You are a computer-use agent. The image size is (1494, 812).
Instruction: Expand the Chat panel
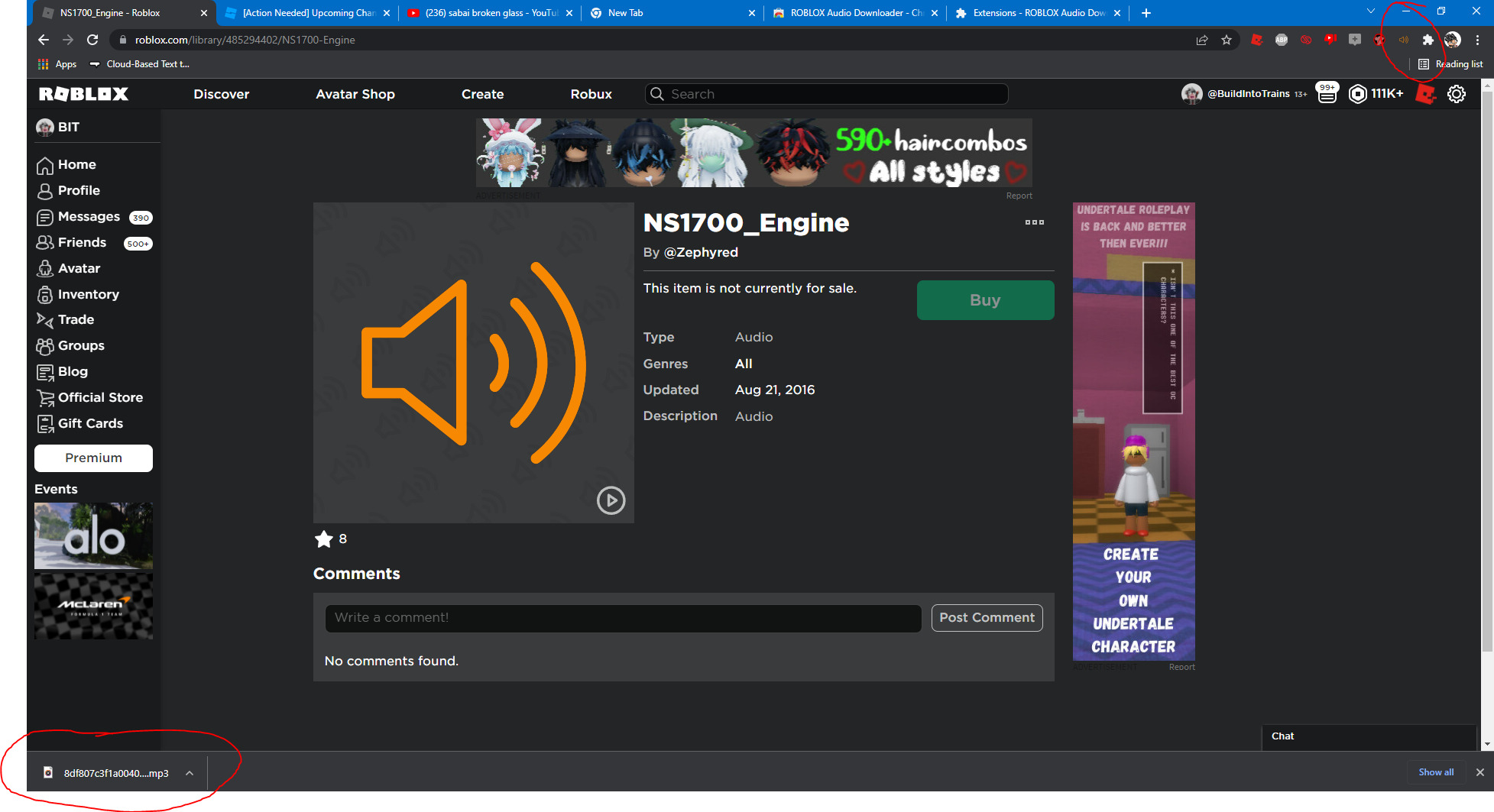1368,736
